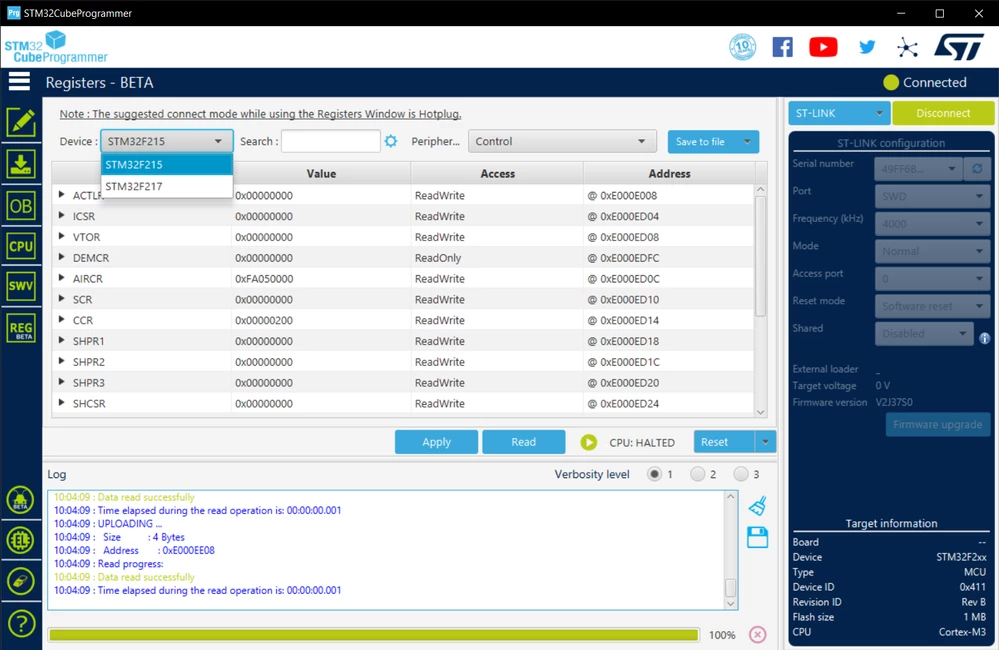The height and width of the screenshot is (650, 999).
Task: Open Erasing & Programming download icon
Action: pyautogui.click(x=21, y=164)
